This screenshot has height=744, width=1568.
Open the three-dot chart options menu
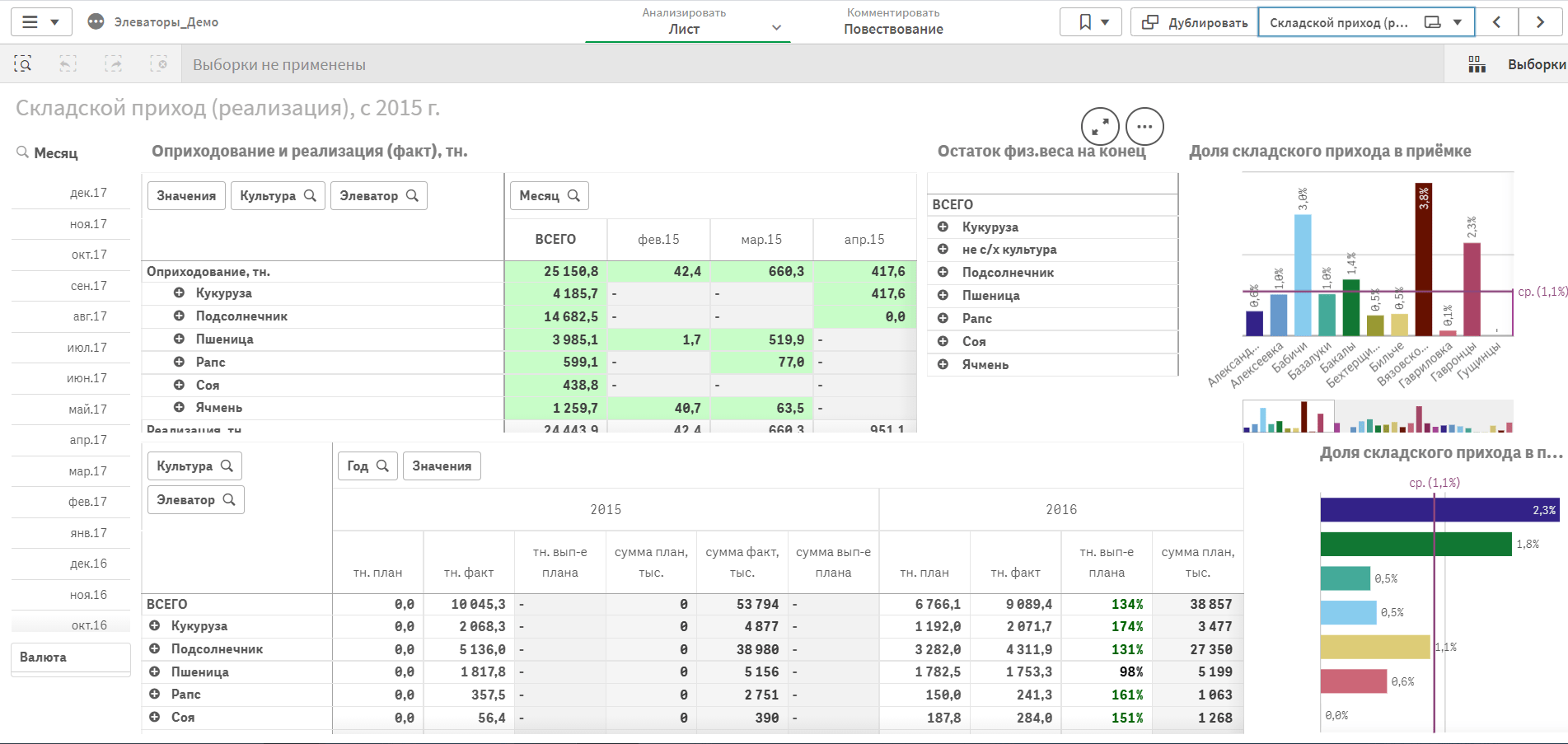point(1144,127)
